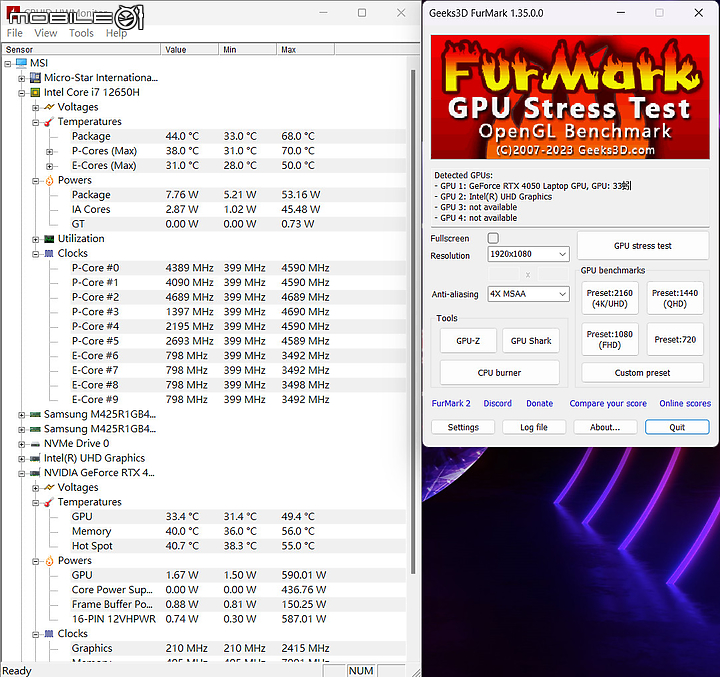
Task: Click the Sensor column header
Action: point(82,50)
